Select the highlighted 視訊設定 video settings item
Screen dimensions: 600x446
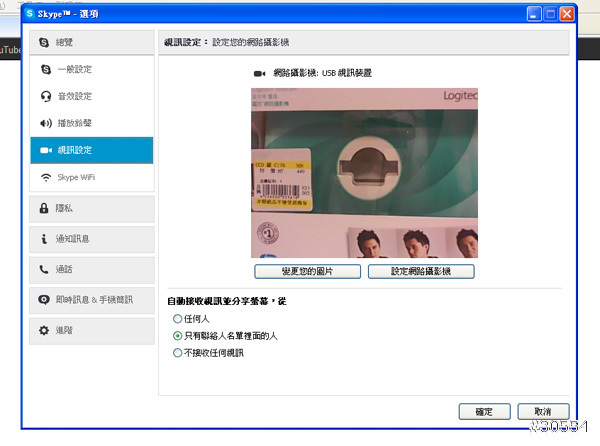[x=92, y=150]
